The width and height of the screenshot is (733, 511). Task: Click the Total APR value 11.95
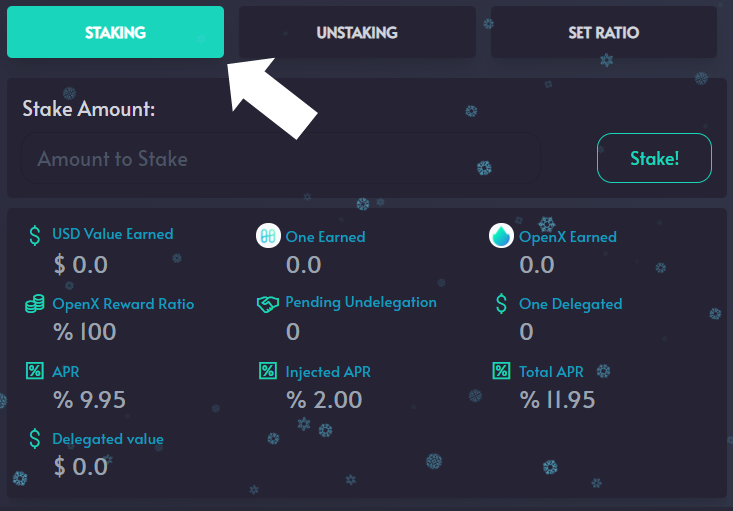coord(557,400)
